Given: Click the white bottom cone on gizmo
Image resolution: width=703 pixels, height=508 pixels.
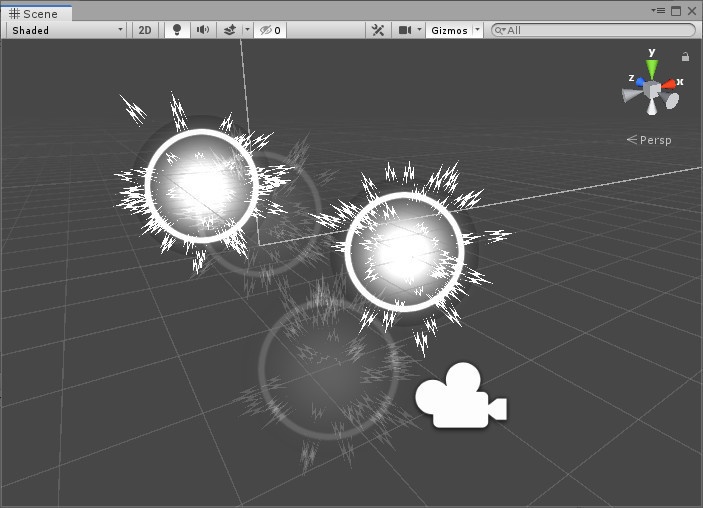Looking at the screenshot, I should click(x=652, y=107).
